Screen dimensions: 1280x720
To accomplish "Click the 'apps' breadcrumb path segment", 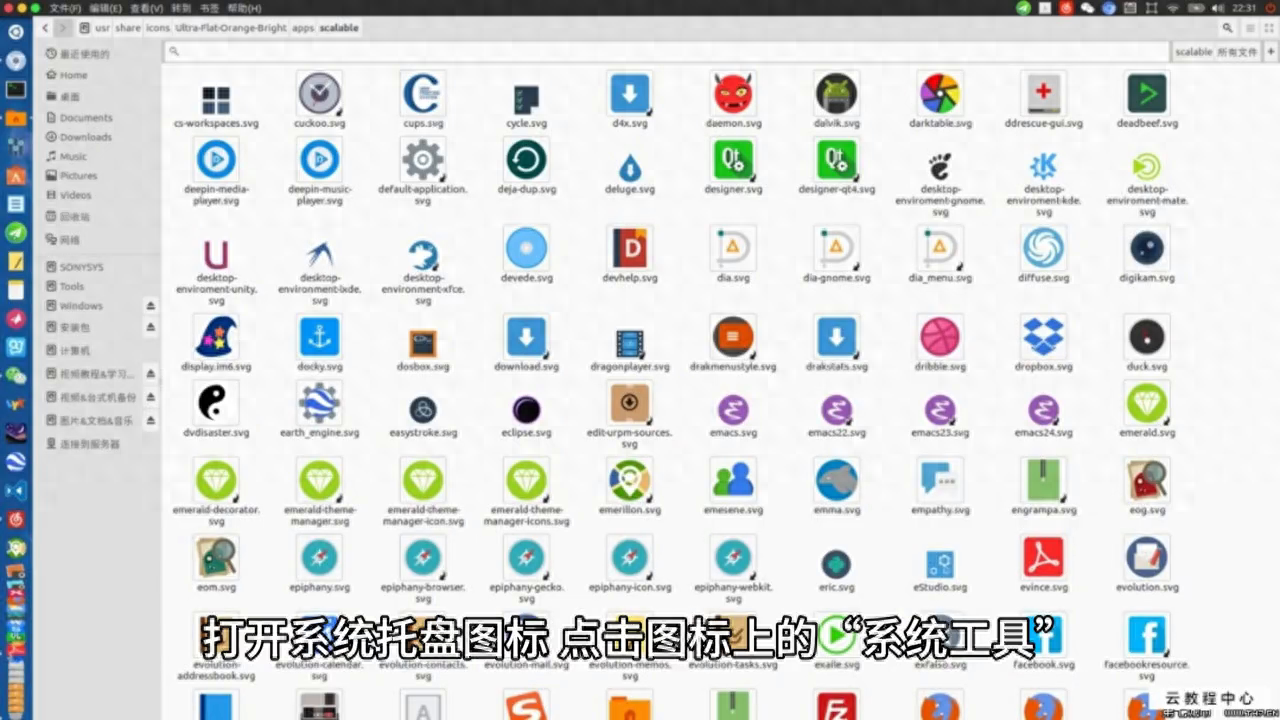I will pos(302,28).
